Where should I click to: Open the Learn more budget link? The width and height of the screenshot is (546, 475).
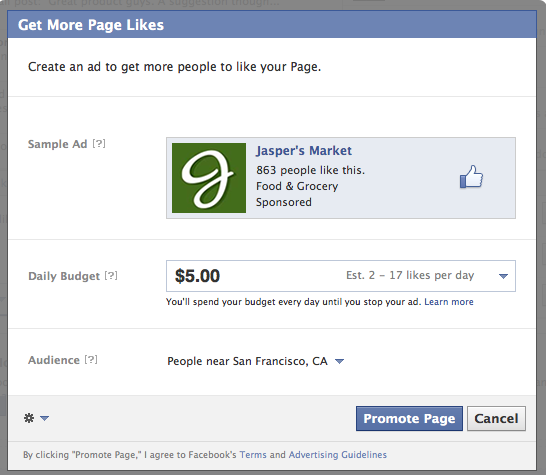coord(449,302)
